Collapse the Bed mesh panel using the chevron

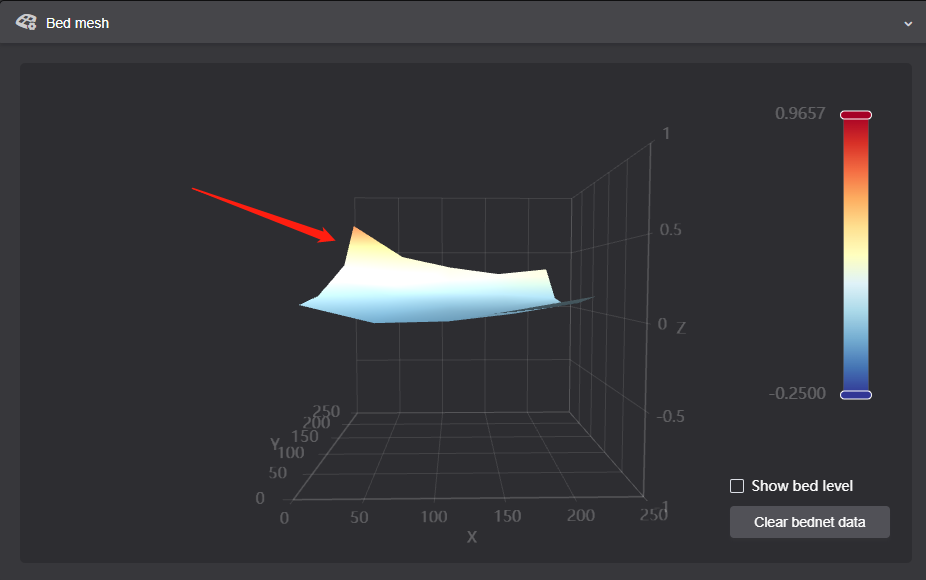(909, 22)
